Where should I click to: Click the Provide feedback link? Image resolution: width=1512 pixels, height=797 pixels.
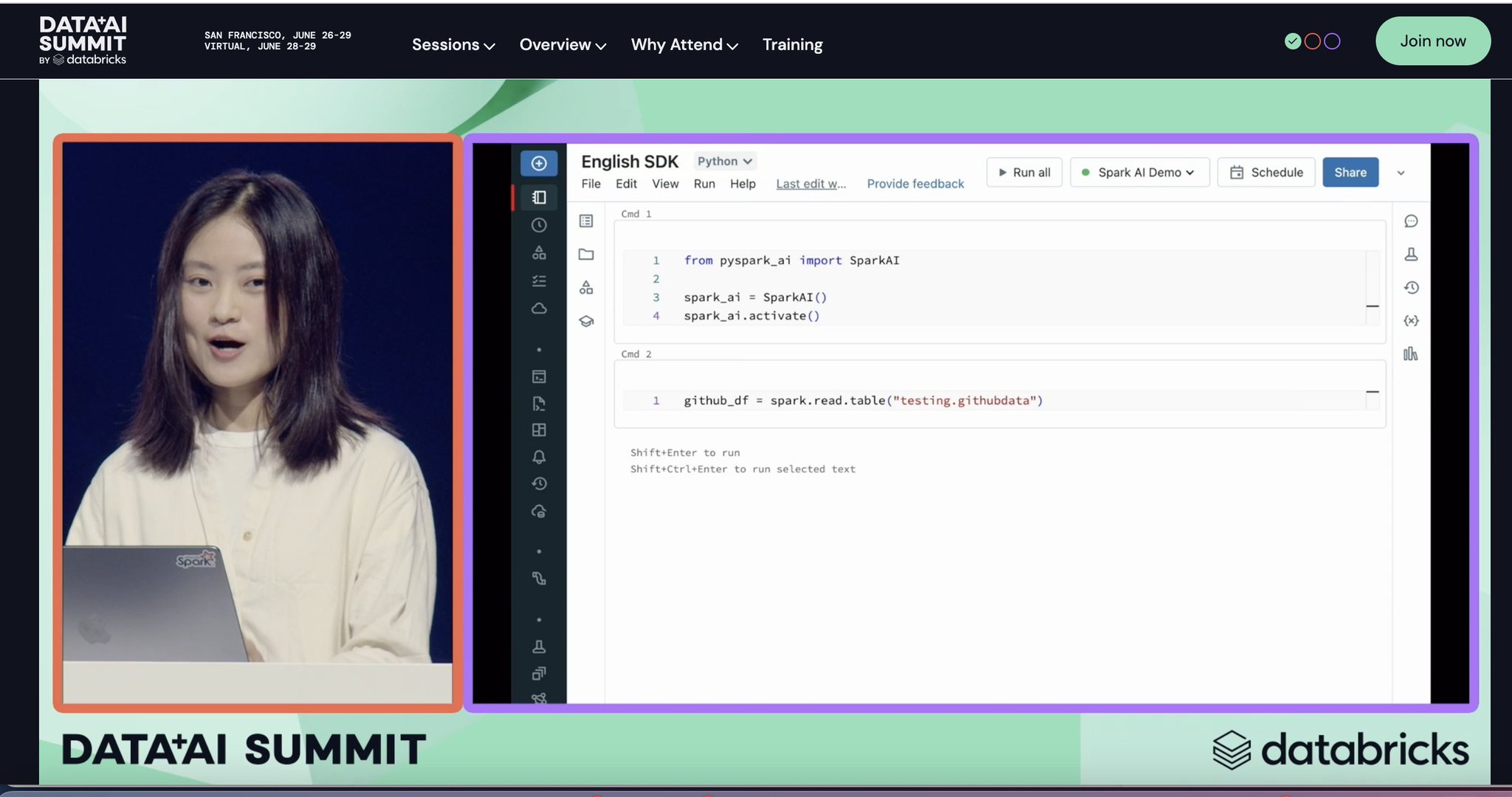pyautogui.click(x=915, y=184)
